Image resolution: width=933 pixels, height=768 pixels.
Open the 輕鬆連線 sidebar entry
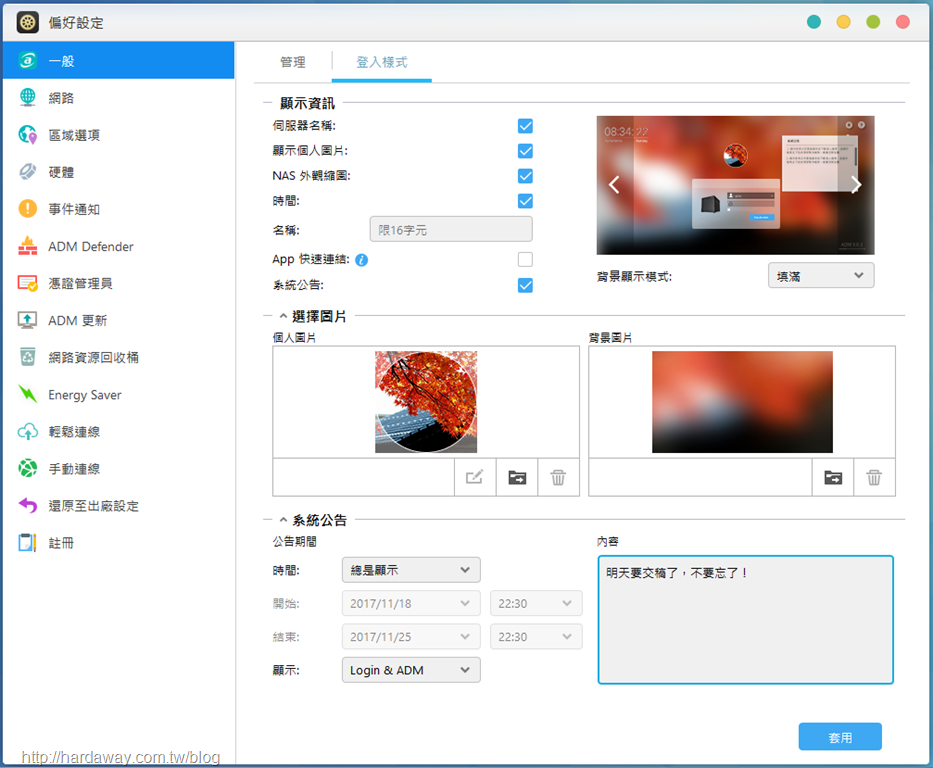pos(118,431)
